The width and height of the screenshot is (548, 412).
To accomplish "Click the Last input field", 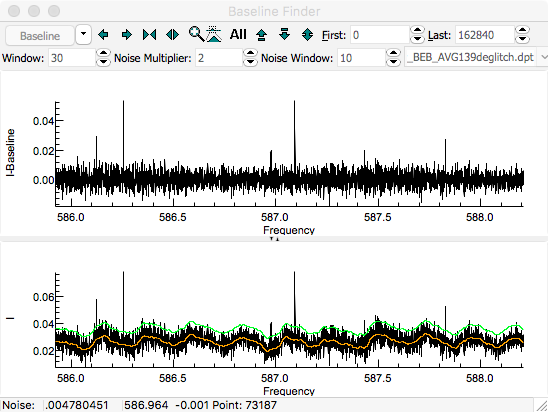I will click(x=485, y=35).
